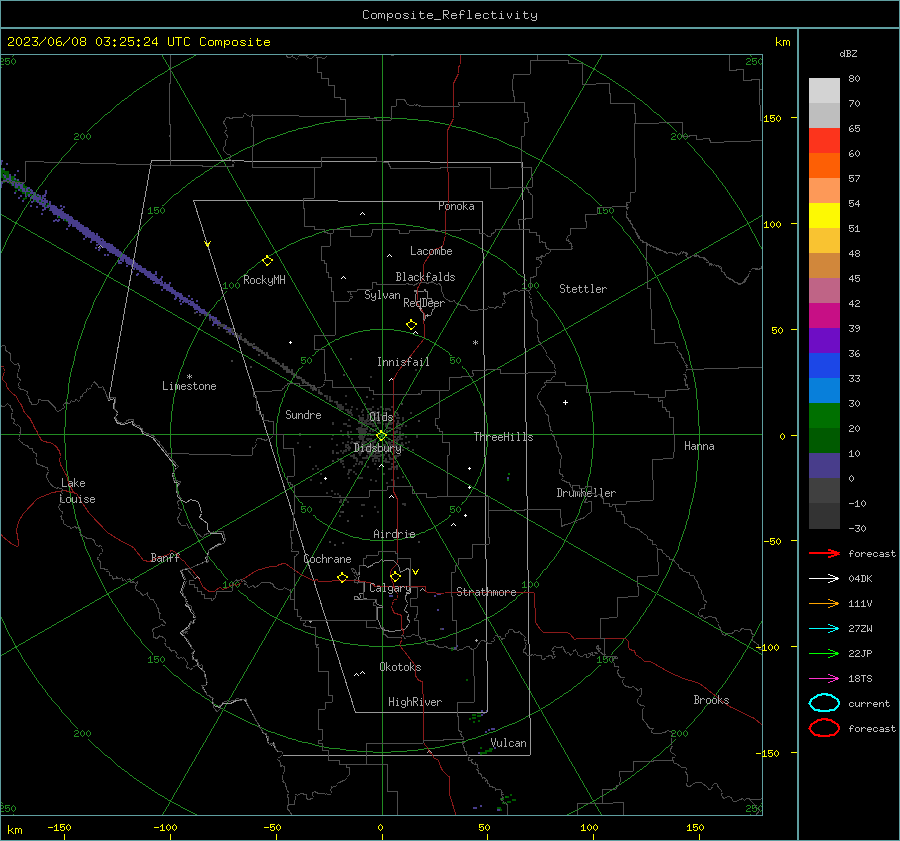The height and width of the screenshot is (841, 900).
Task: Click the Banff label
Action: tap(165, 558)
